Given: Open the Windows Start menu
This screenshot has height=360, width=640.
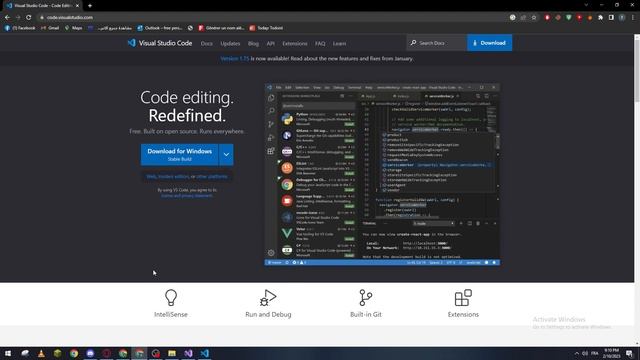Looking at the screenshot, I should pyautogui.click(x=8, y=353).
